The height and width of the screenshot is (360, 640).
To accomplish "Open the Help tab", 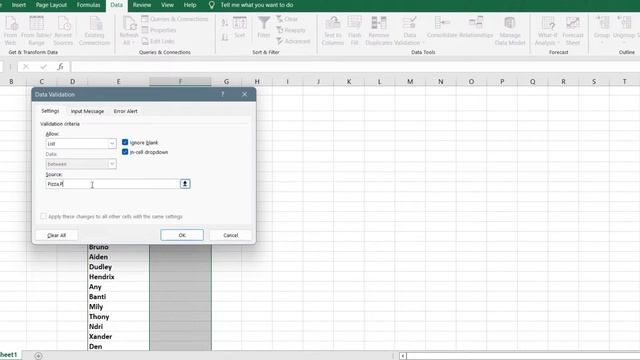I will pos(190,5).
